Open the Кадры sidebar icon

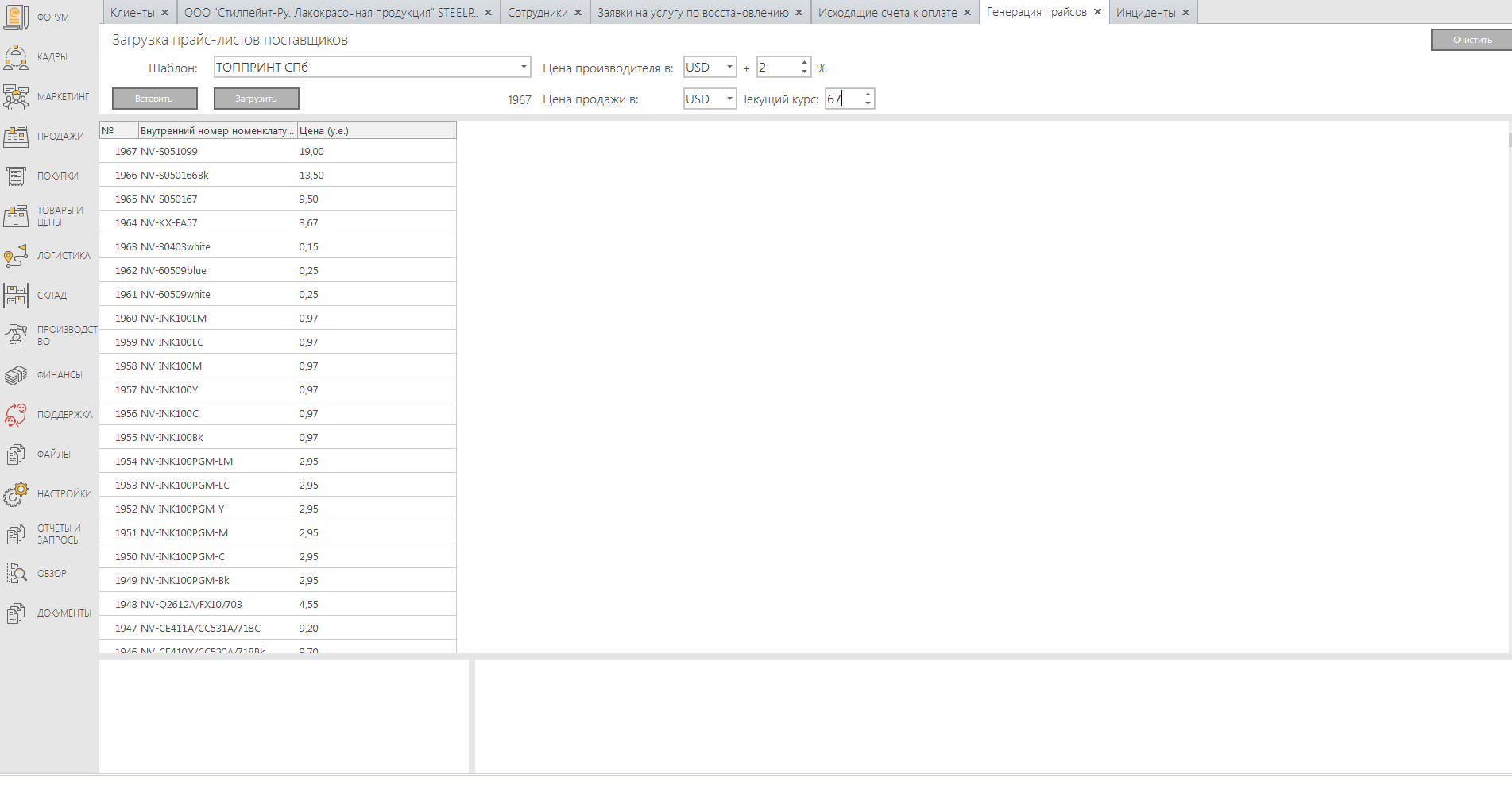click(17, 57)
